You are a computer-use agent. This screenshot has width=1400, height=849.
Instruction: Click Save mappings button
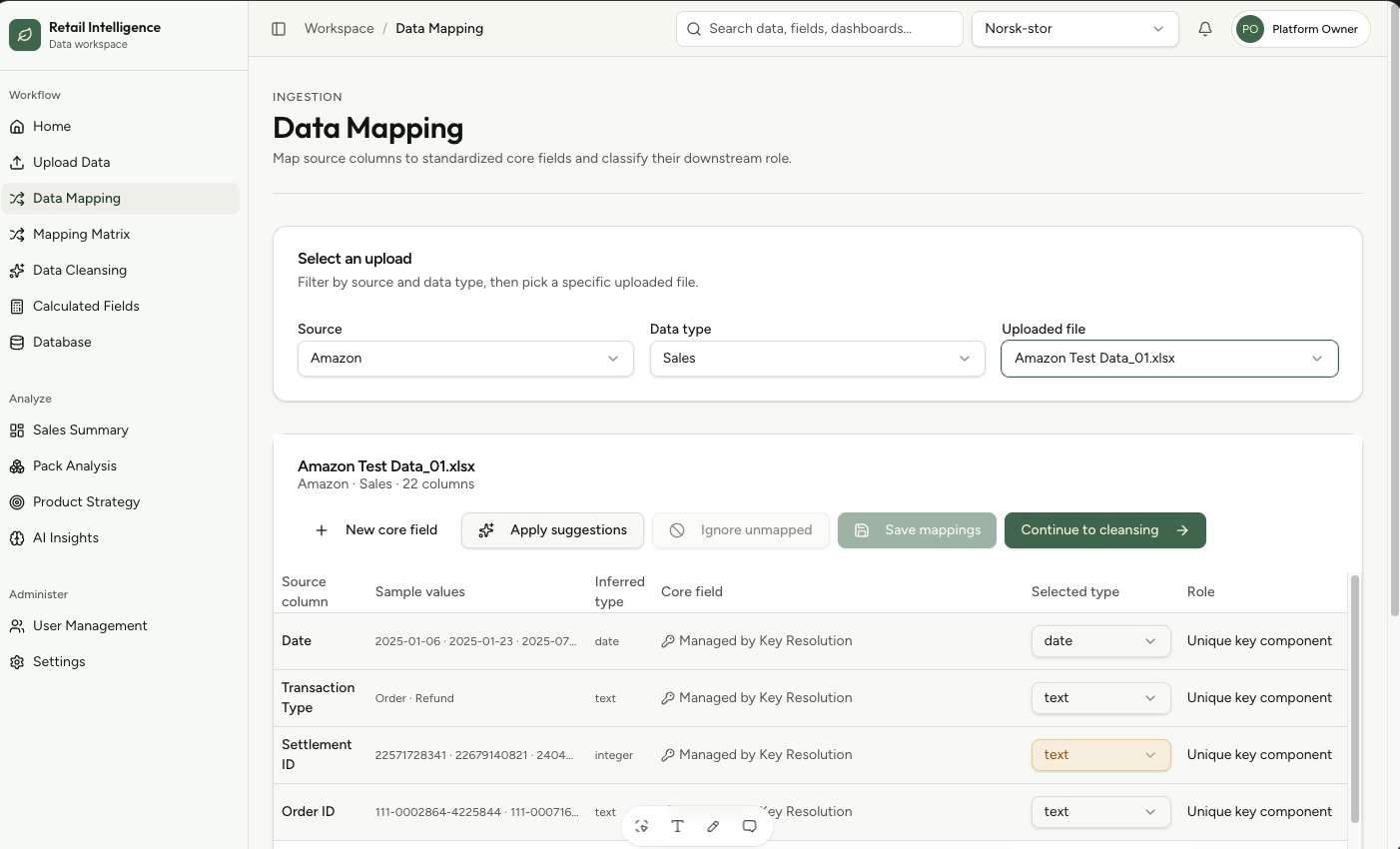click(917, 530)
